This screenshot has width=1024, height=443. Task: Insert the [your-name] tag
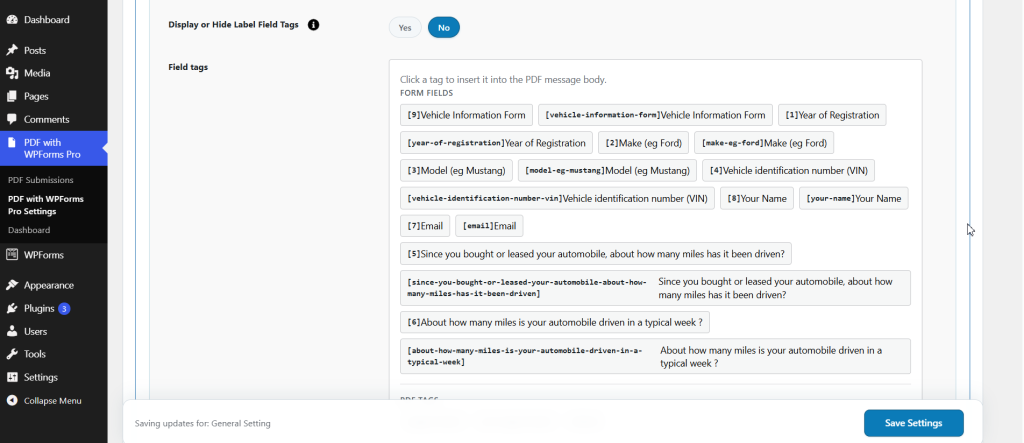(854, 199)
